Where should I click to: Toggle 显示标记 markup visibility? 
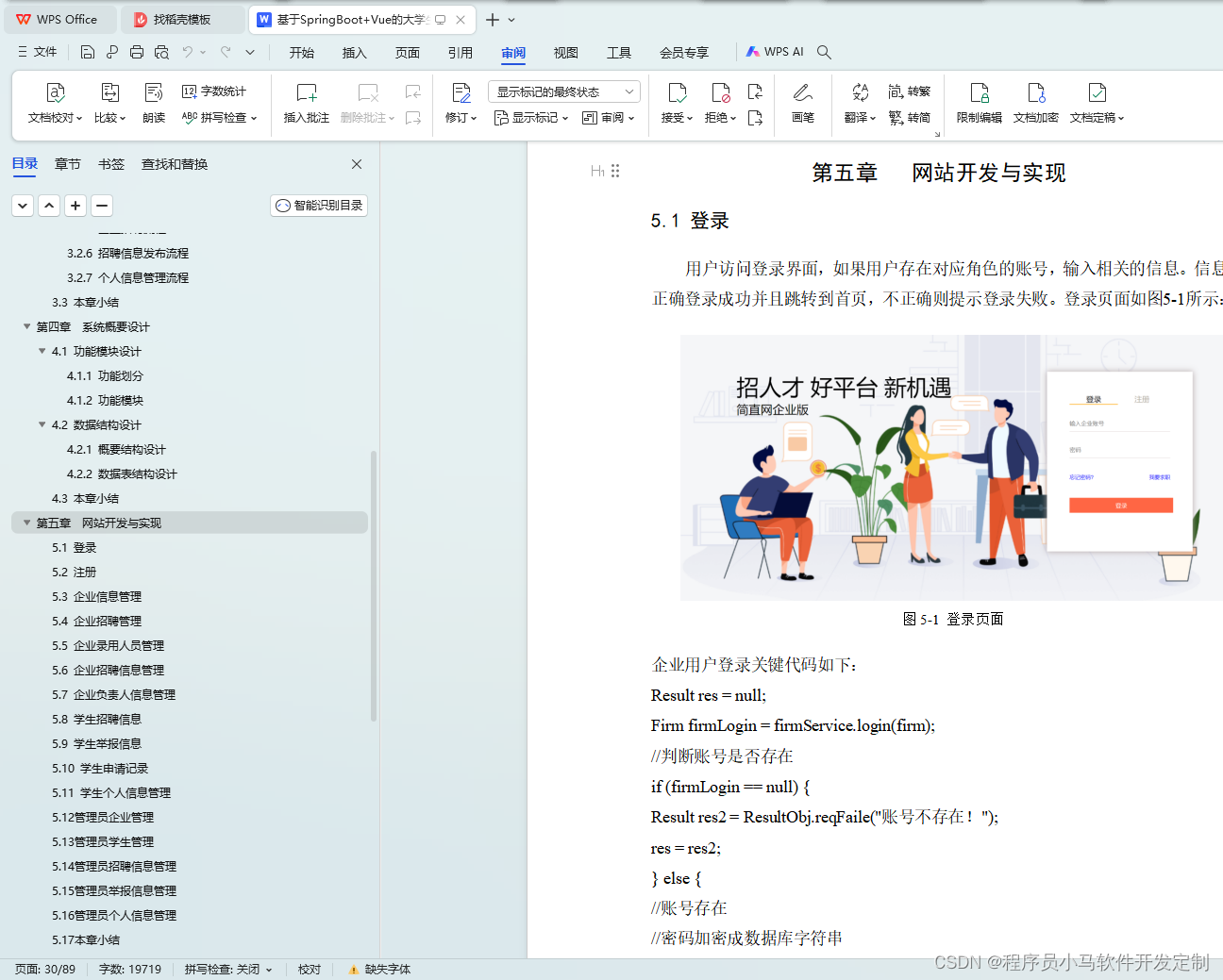click(529, 119)
